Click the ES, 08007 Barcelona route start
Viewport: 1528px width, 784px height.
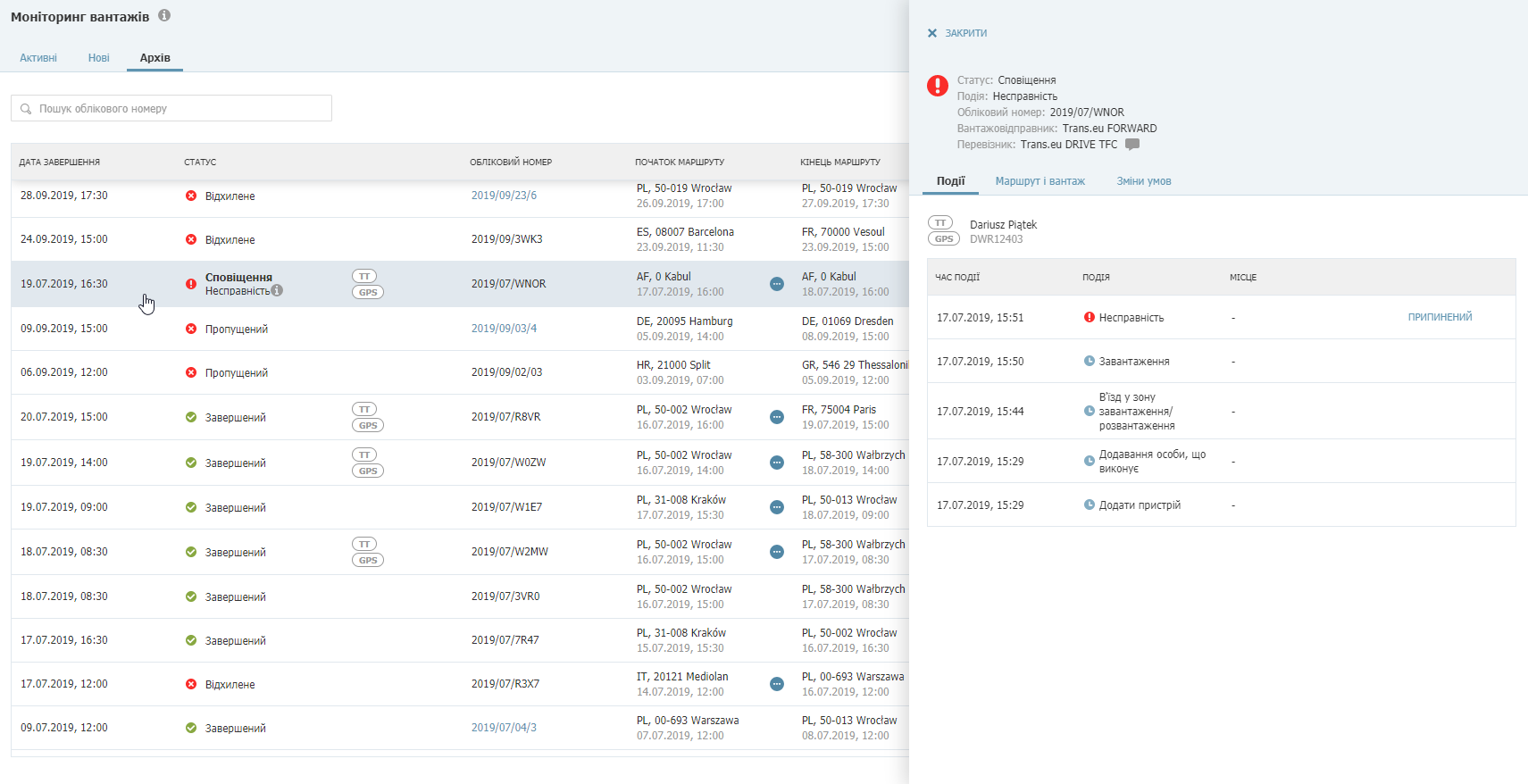pos(685,232)
